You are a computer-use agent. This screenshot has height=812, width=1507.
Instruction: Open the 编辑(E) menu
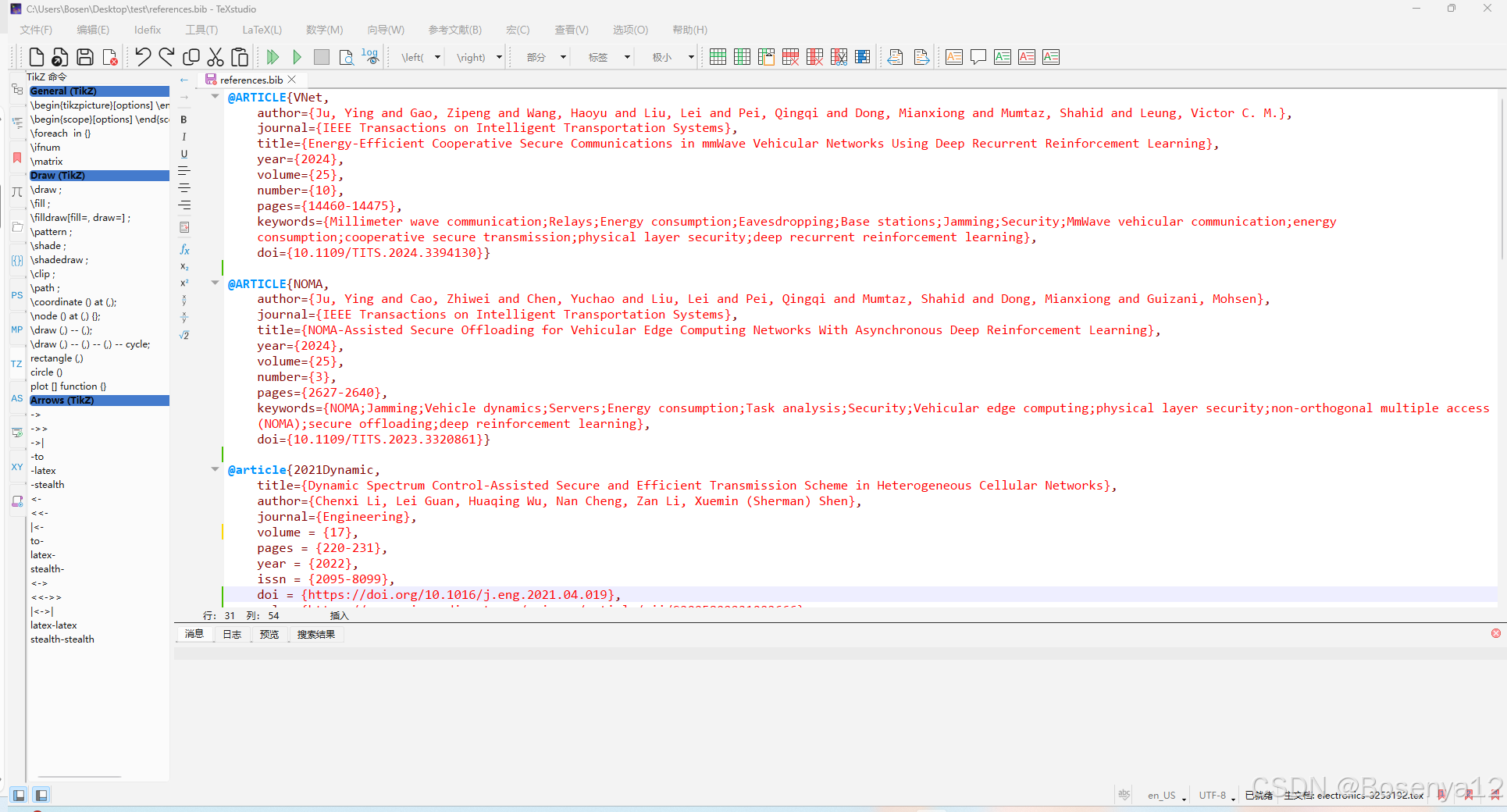pos(93,30)
